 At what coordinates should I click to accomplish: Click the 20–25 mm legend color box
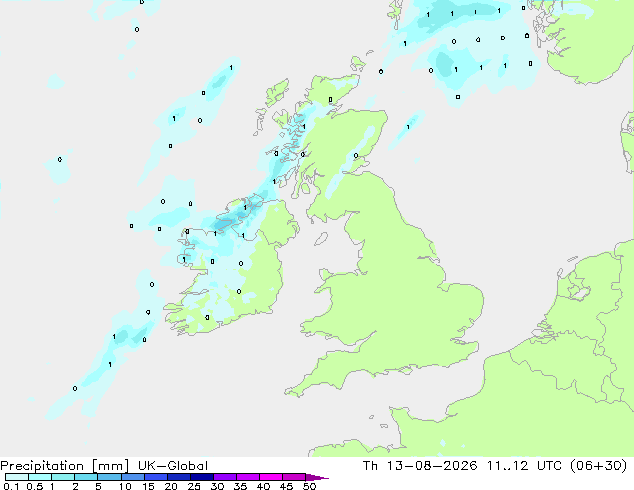pos(178,477)
